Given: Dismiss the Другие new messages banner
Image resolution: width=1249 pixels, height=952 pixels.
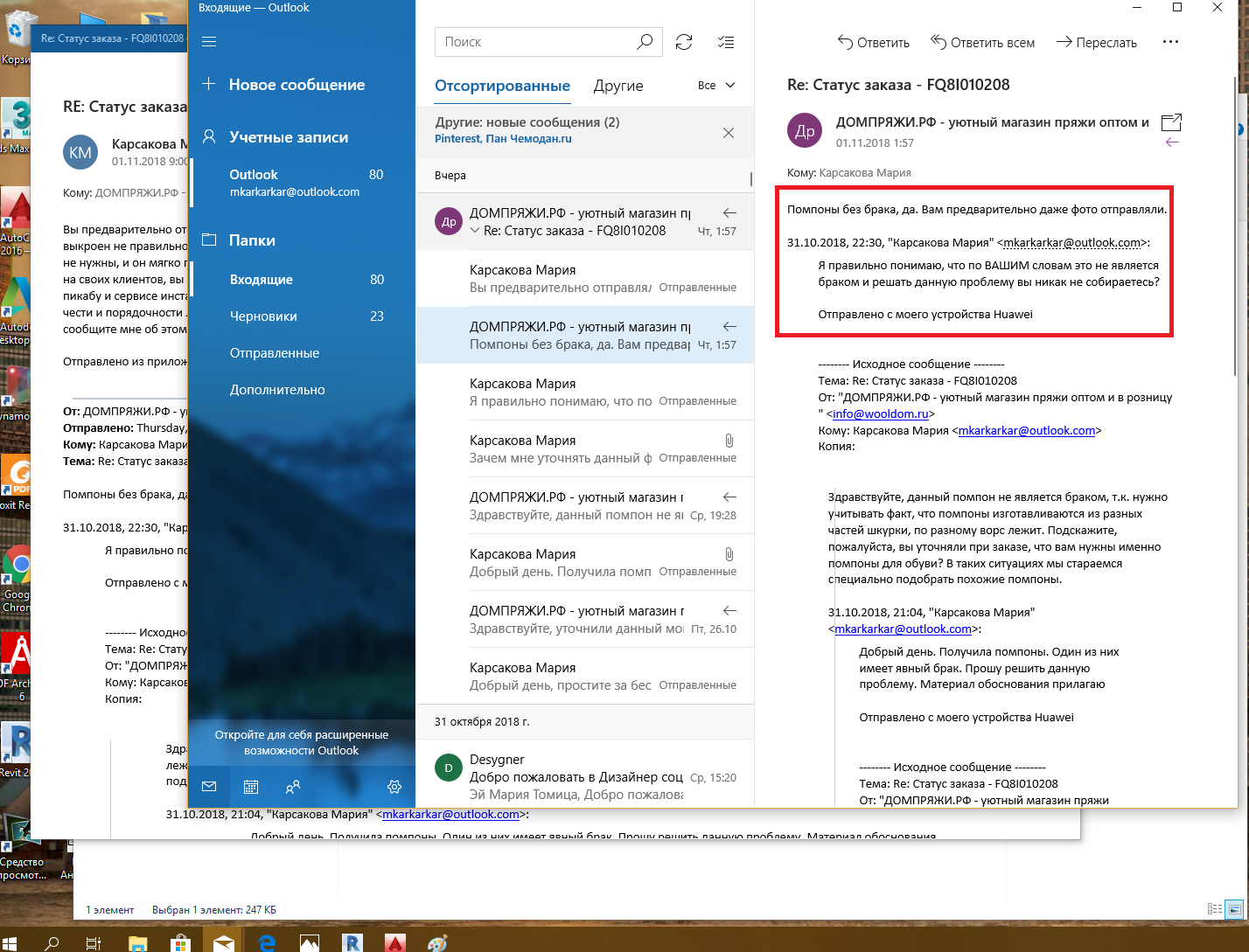Looking at the screenshot, I should click(729, 133).
